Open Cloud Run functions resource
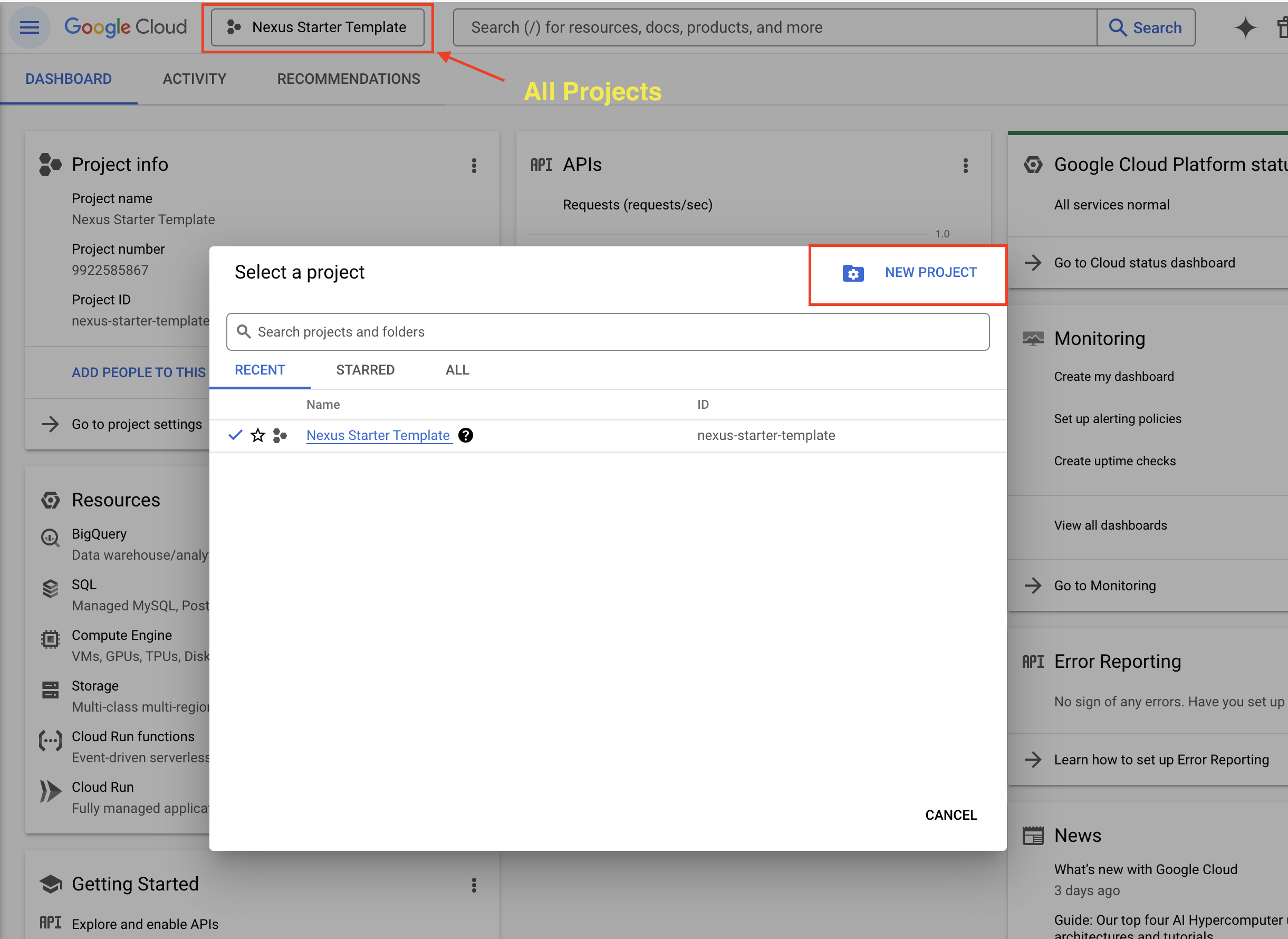The height and width of the screenshot is (939, 1288). [133, 736]
